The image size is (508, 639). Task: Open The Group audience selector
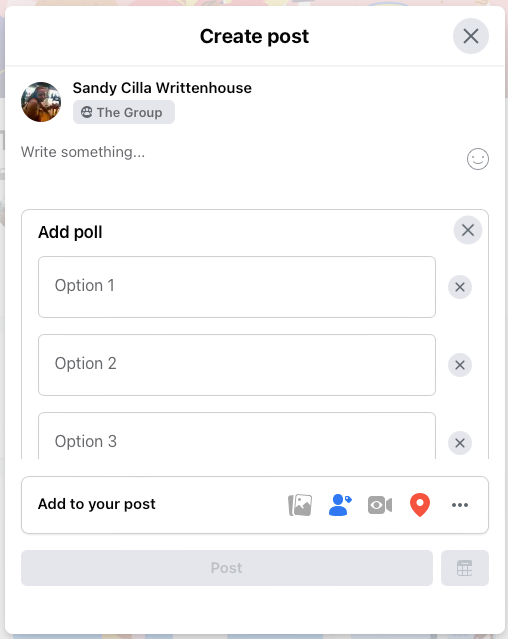point(124,112)
